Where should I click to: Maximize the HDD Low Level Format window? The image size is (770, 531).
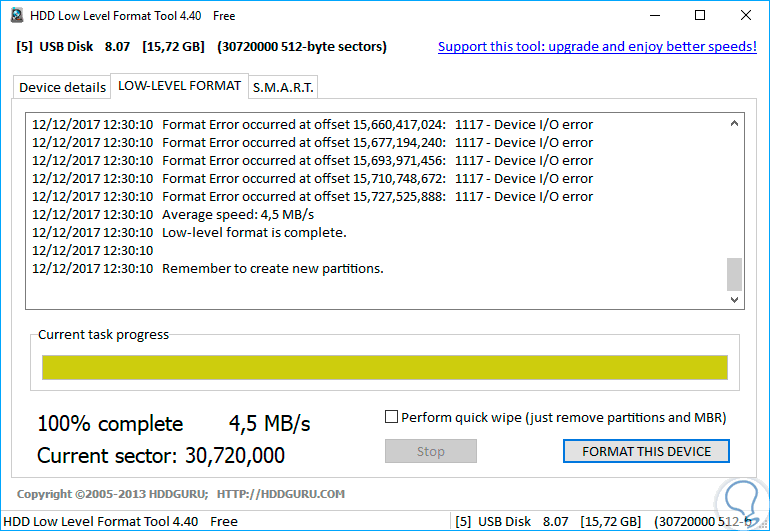(699, 15)
